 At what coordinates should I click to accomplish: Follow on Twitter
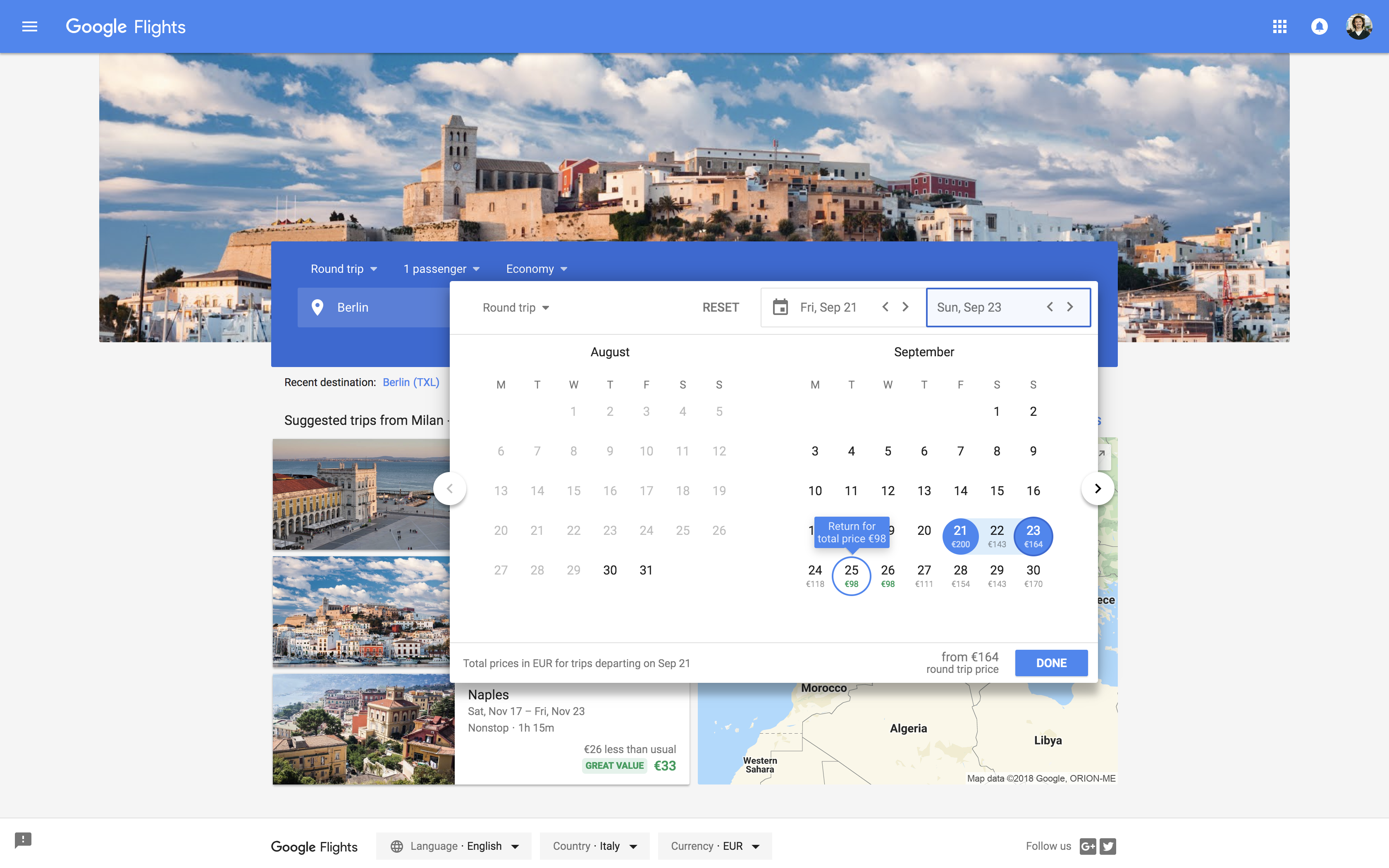pos(1108,846)
